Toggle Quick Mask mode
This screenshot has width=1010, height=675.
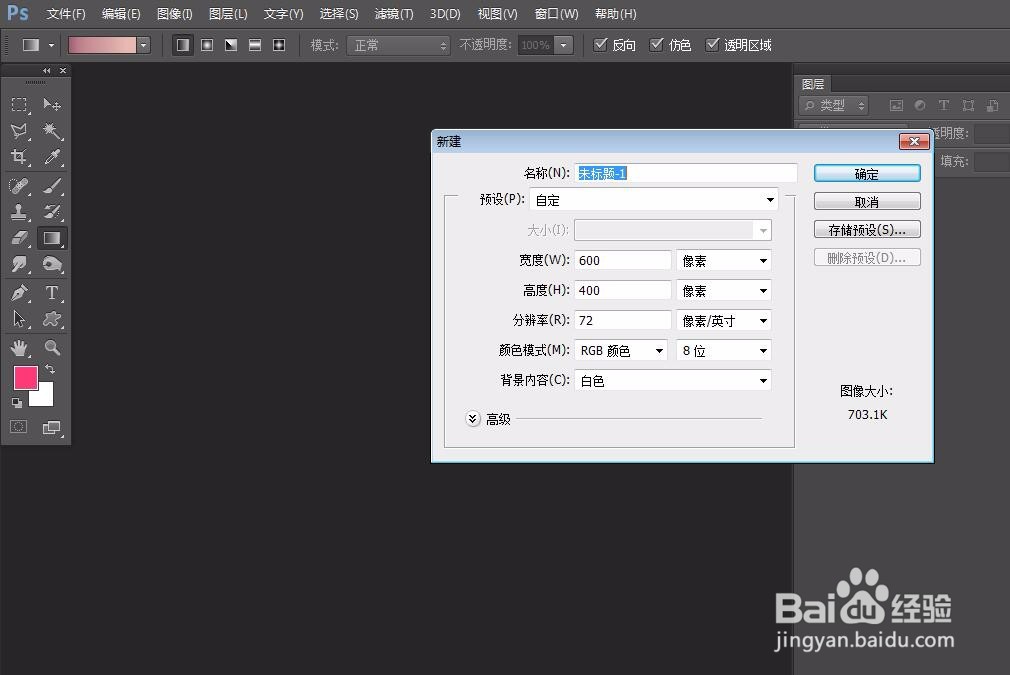pyautogui.click(x=19, y=427)
